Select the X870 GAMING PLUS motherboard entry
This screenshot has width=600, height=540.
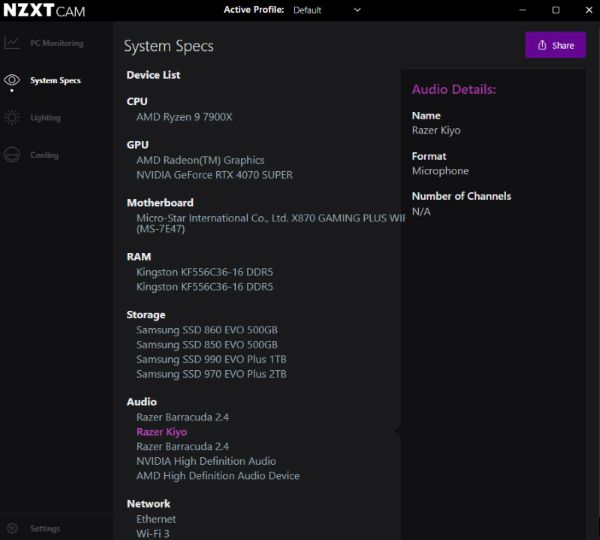click(271, 223)
